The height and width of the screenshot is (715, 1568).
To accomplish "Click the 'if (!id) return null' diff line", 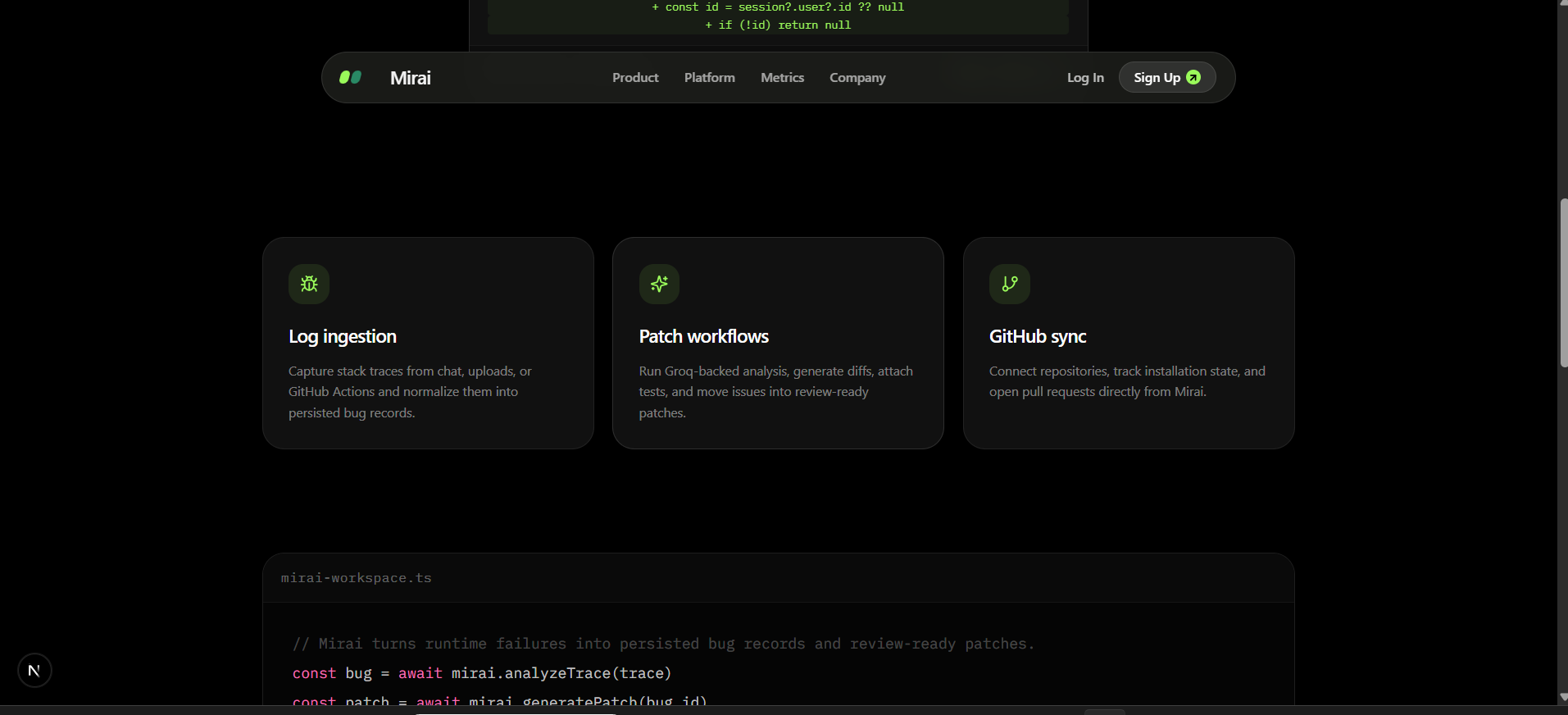I will [778, 25].
